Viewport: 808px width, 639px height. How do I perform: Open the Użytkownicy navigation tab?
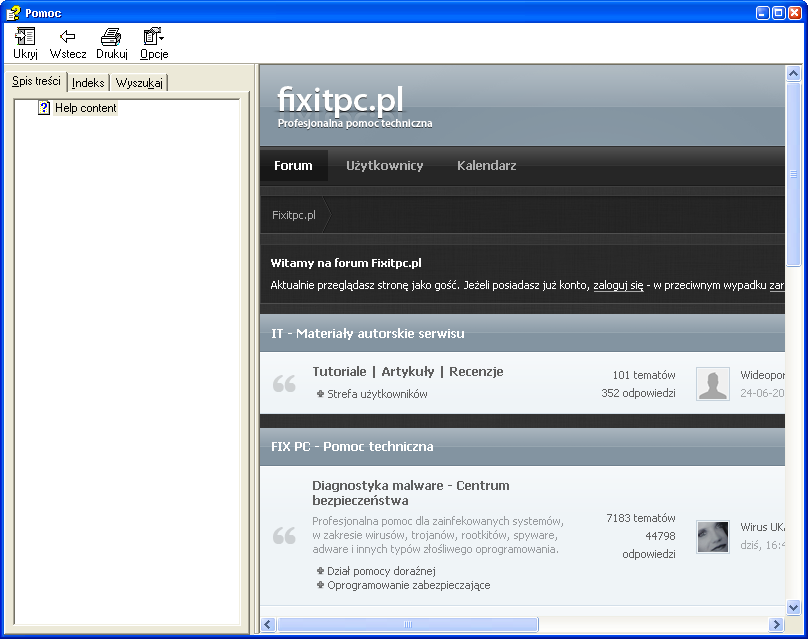tap(384, 165)
